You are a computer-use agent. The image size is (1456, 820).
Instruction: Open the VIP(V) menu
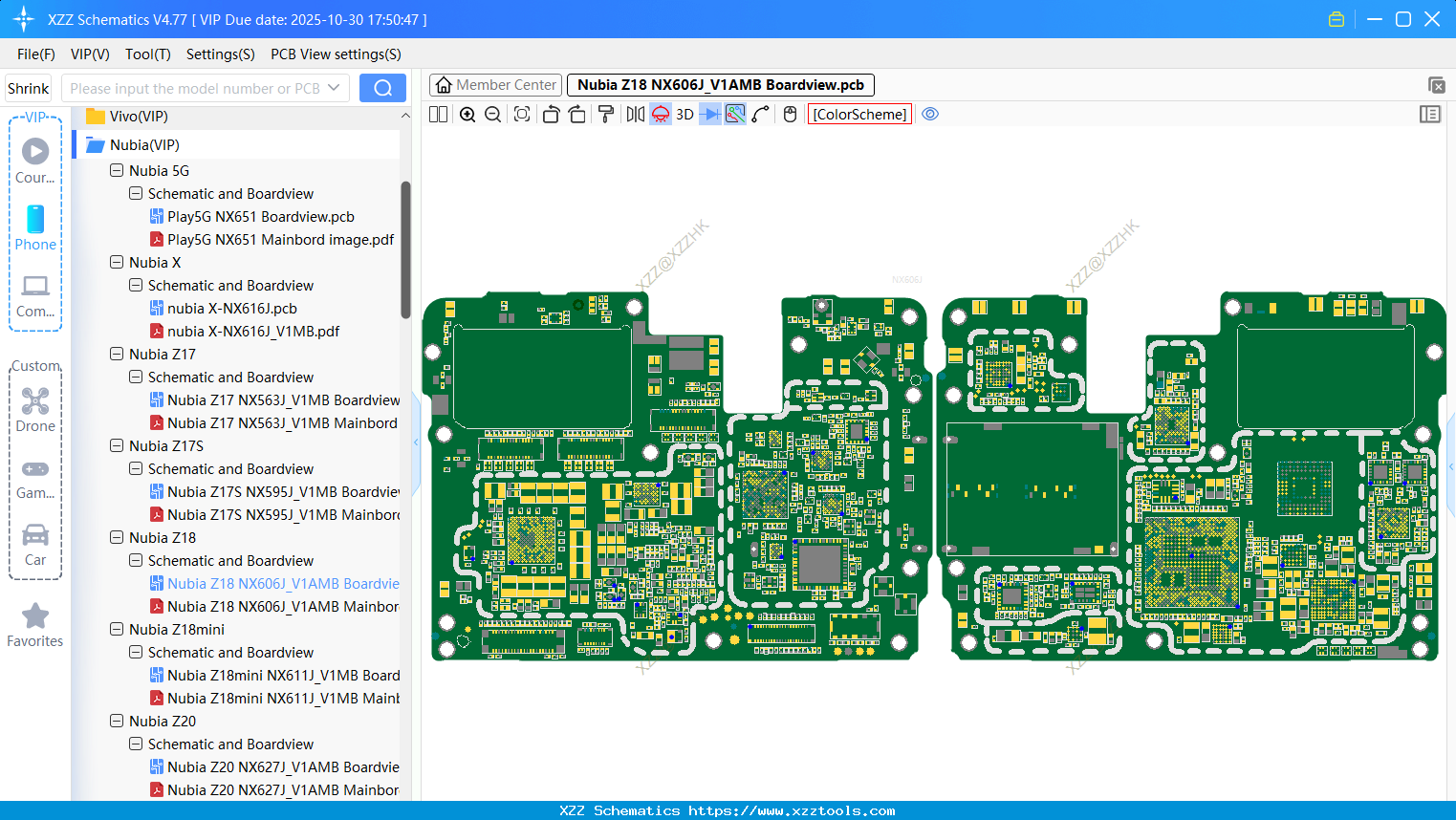pyautogui.click(x=90, y=54)
